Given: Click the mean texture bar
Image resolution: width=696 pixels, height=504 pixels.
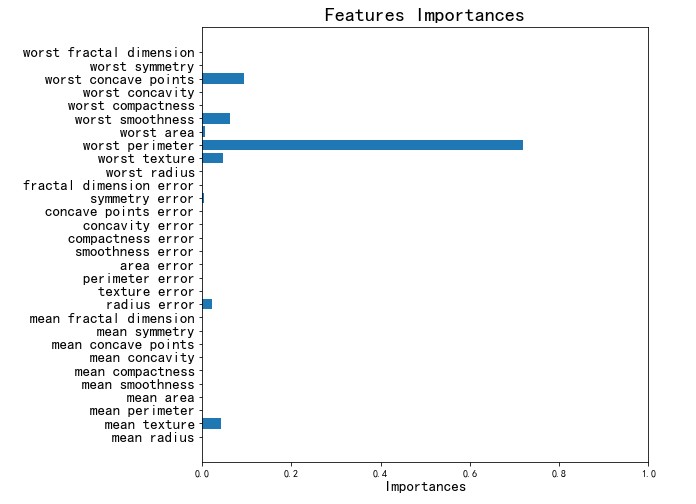Looking at the screenshot, I should coord(211,424).
